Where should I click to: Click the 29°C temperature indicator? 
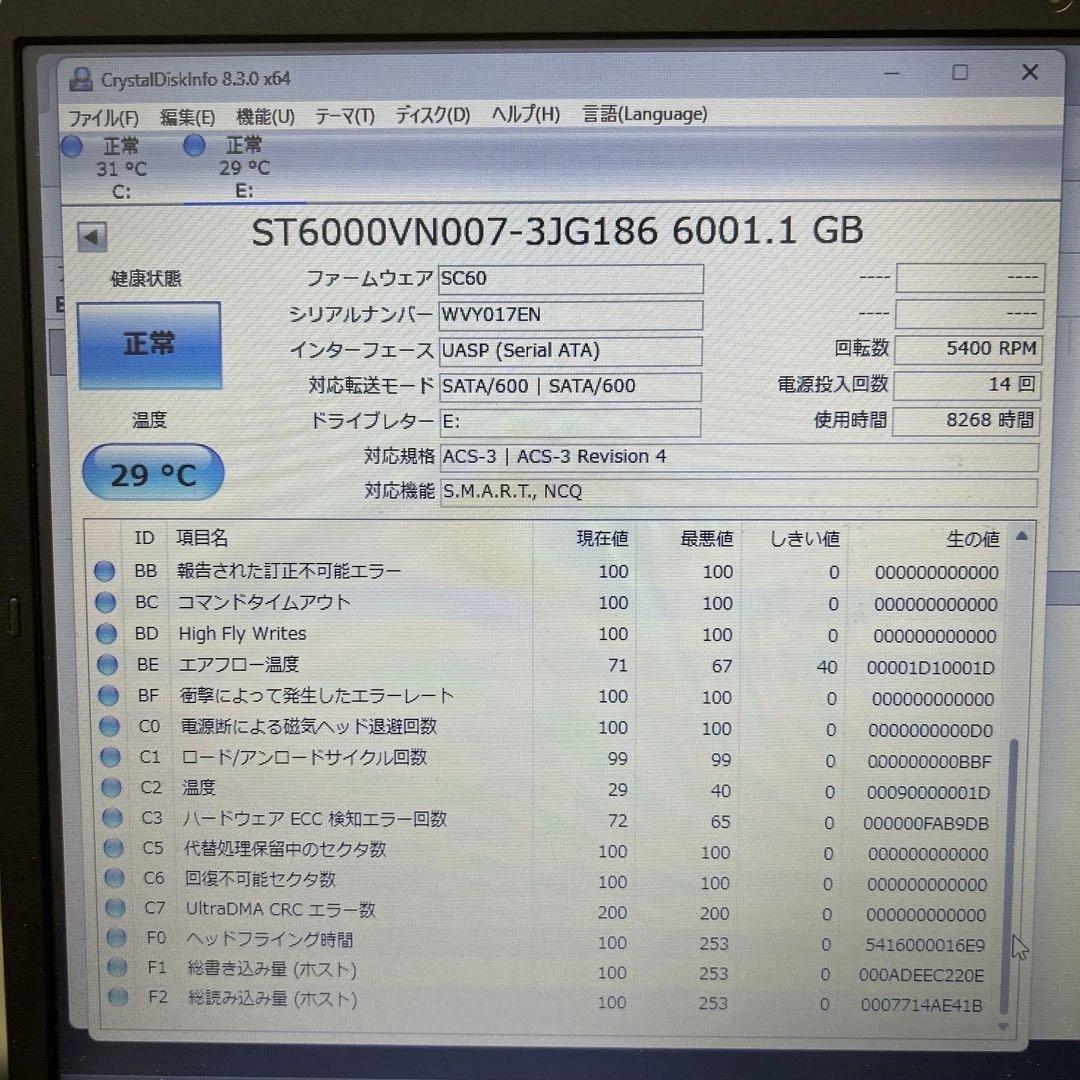click(152, 472)
